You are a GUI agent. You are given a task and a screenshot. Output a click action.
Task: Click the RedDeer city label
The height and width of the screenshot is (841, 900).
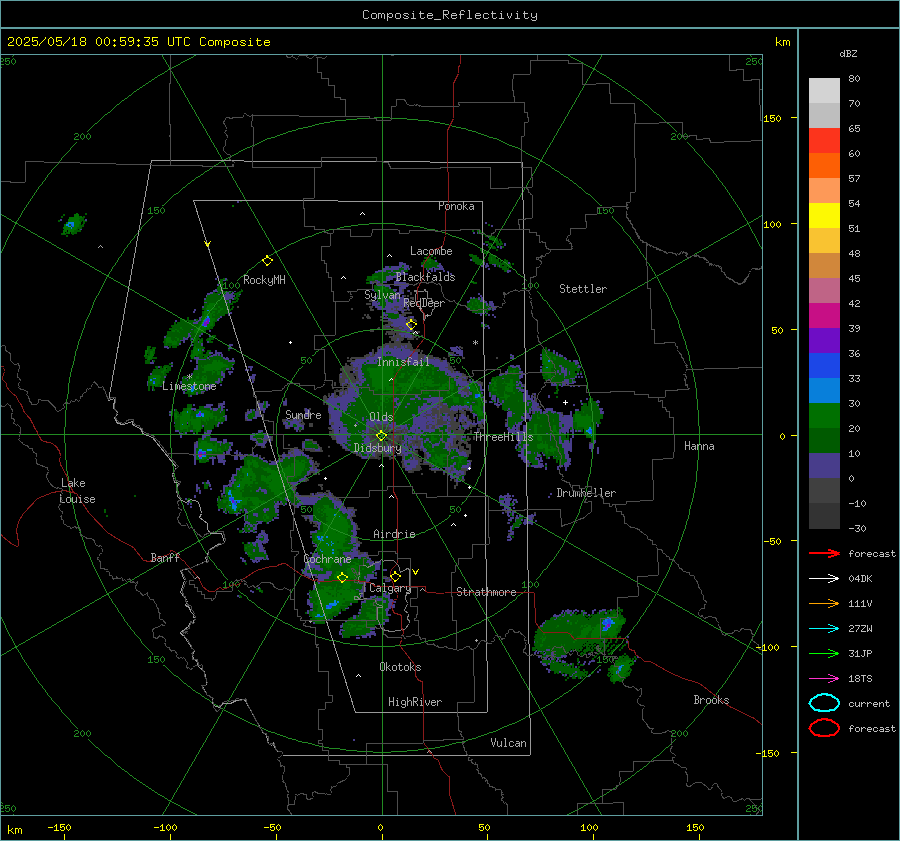pos(424,303)
